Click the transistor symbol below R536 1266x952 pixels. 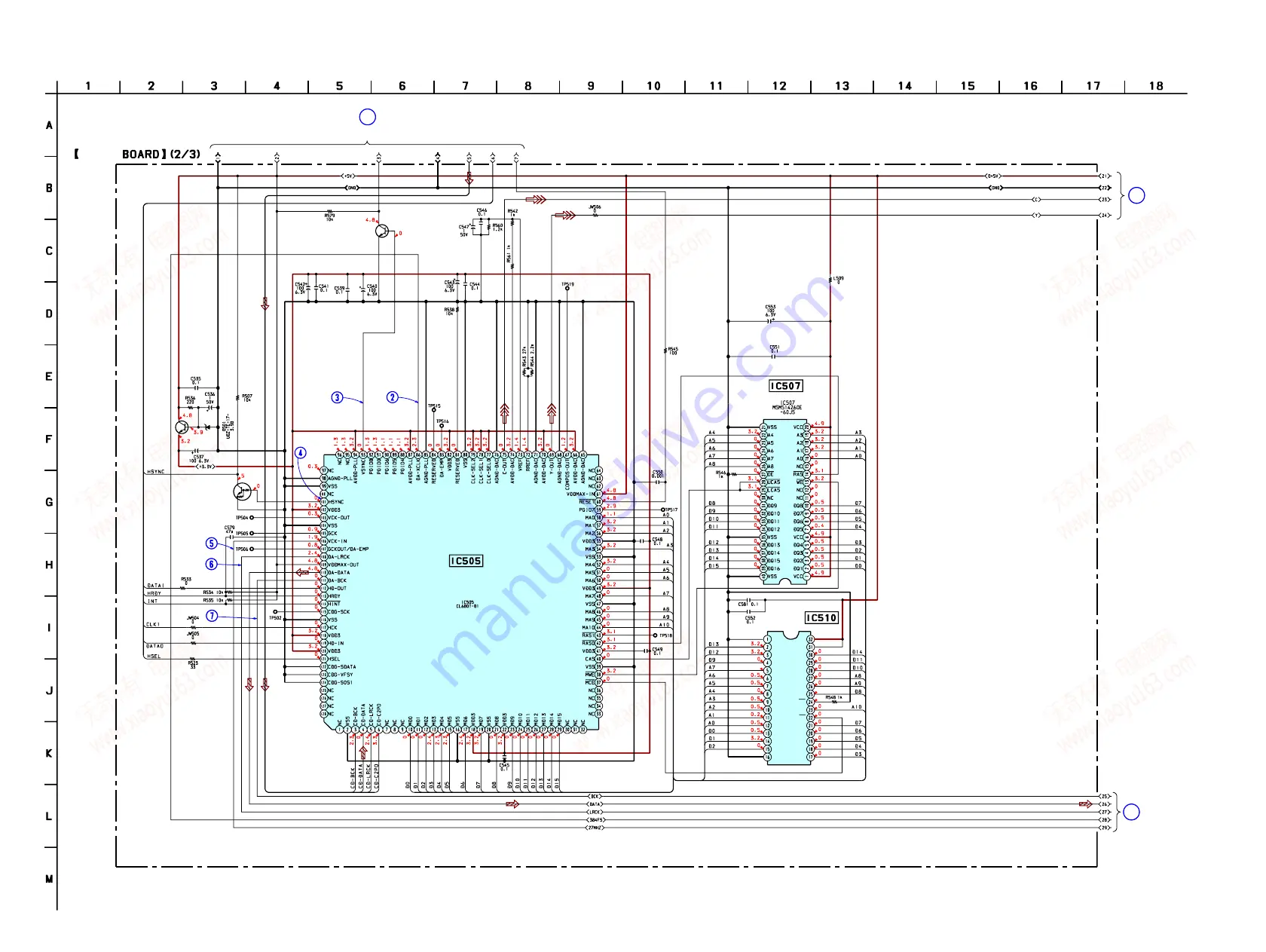coord(182,427)
